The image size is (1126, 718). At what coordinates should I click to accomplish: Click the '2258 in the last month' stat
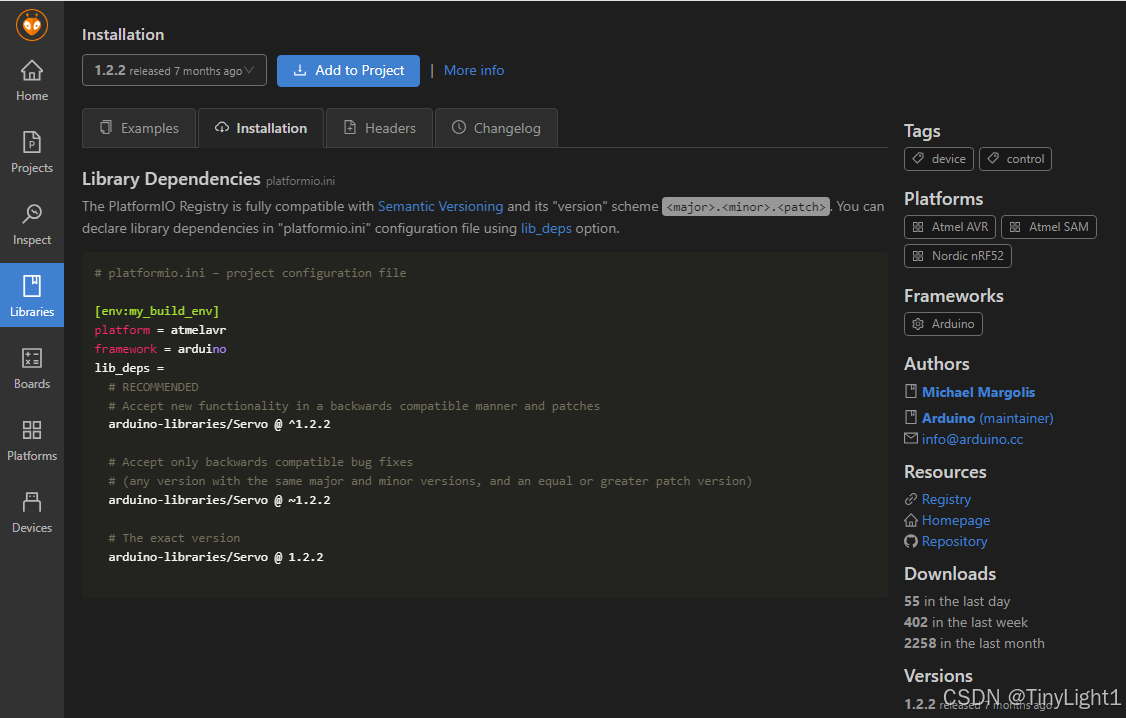tap(974, 643)
